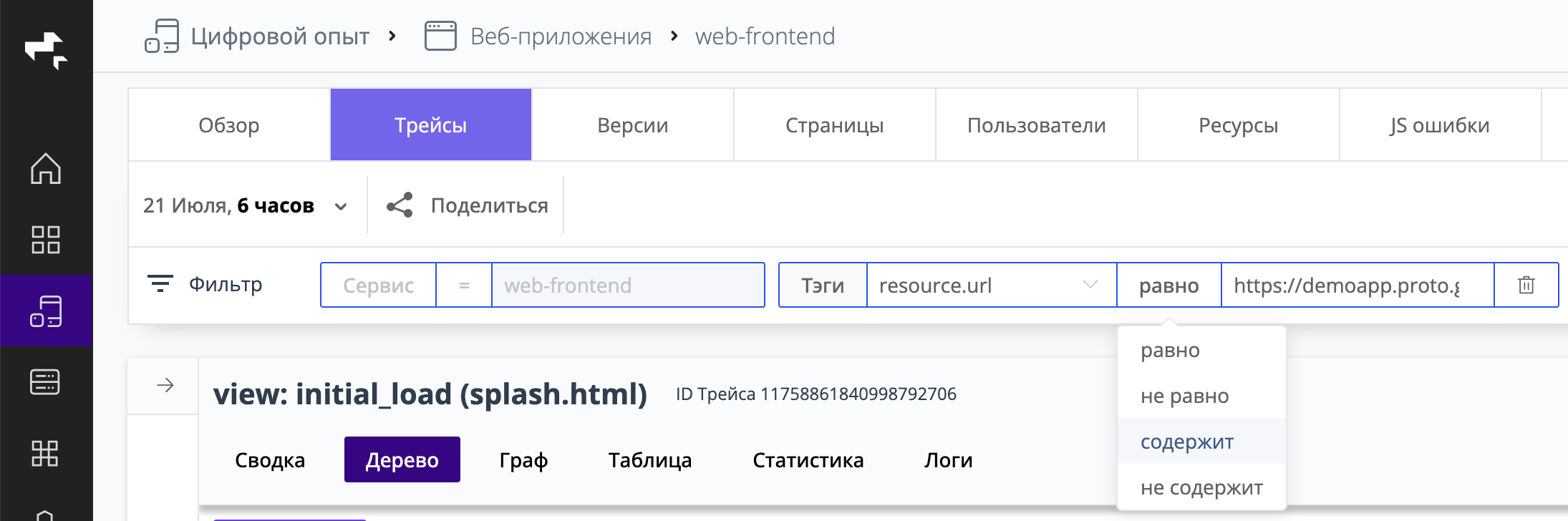Choose не равно in operator menu
Screen dimensions: 1568x521
tap(1201, 396)
